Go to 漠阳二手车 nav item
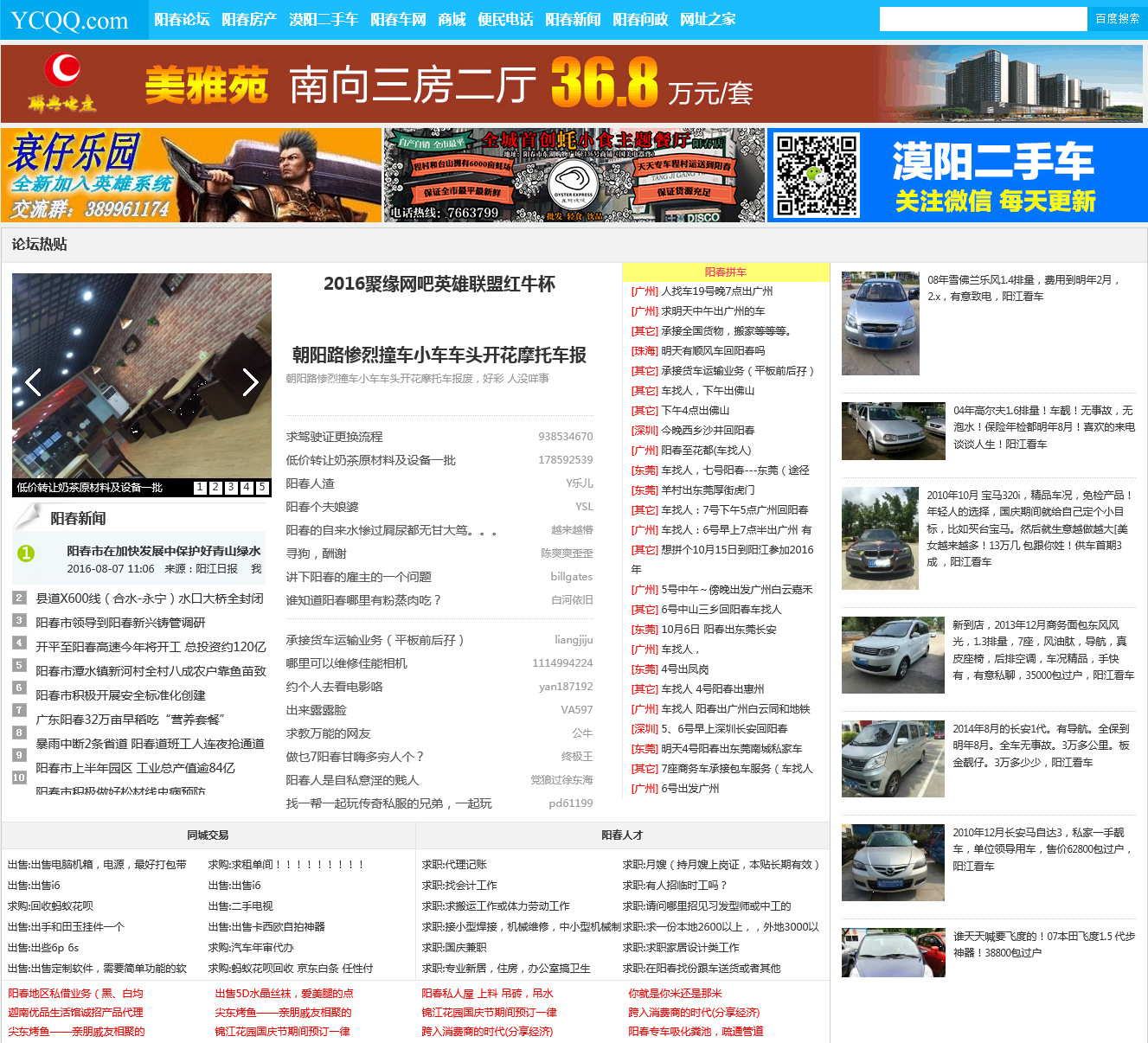Screen dimensions: 1148x1043 point(324,19)
